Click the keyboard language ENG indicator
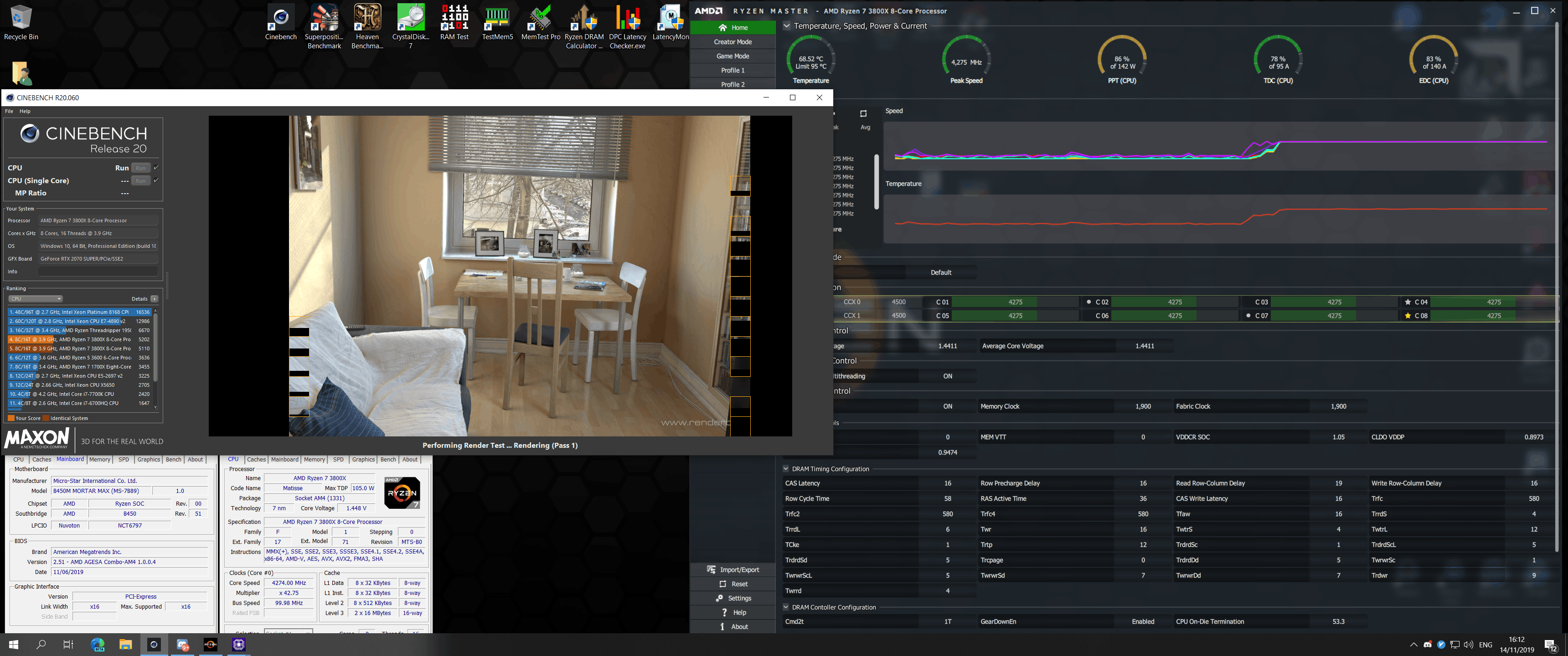Screen dimensions: 1568x656 point(1485,645)
